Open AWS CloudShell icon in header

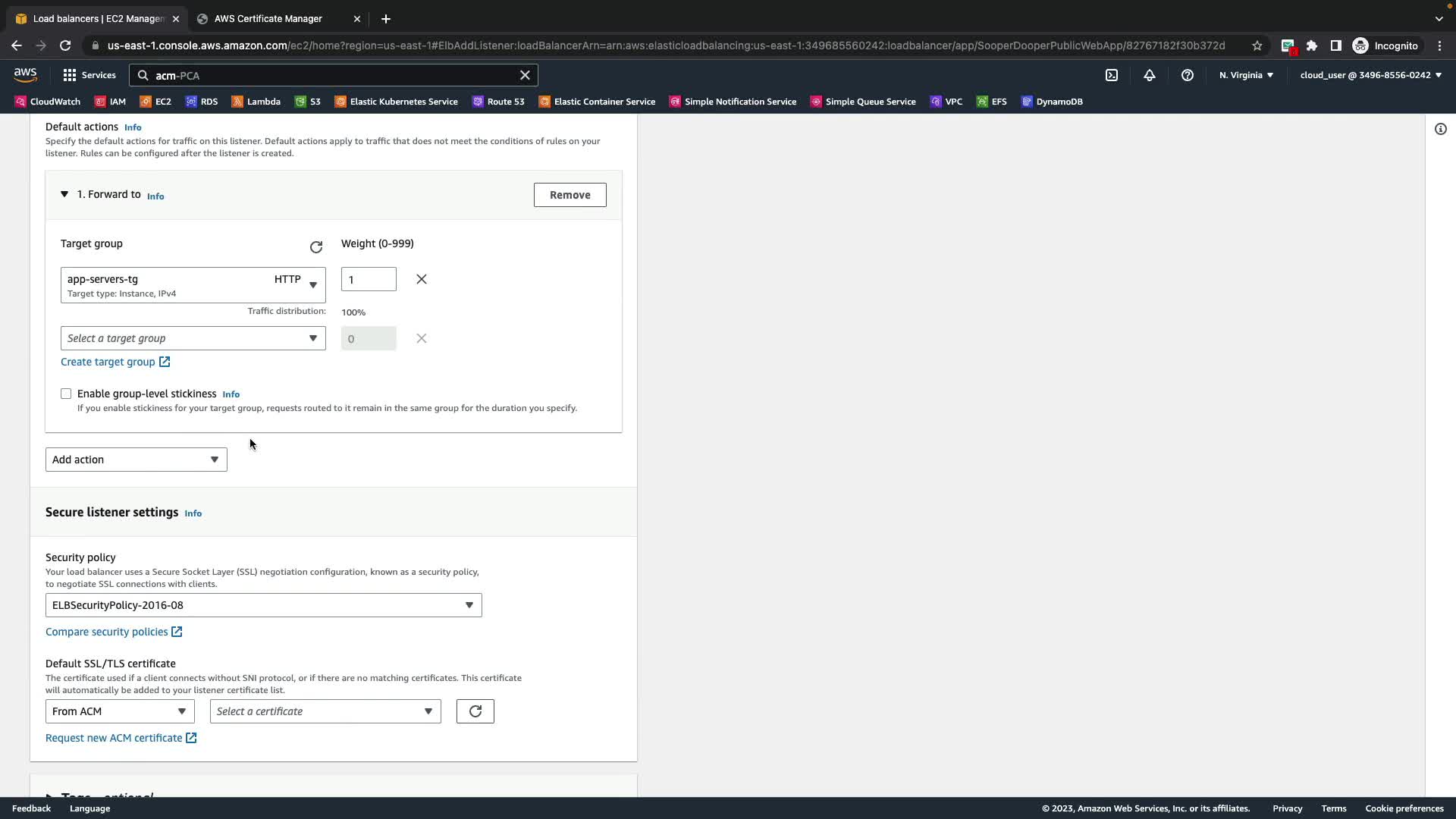1112,75
